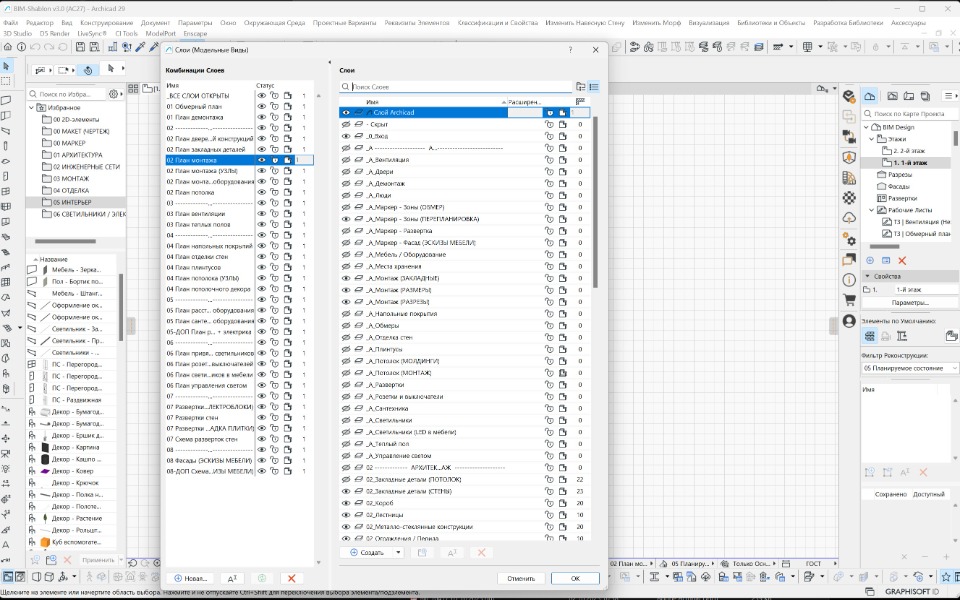Click info icon in right vertical strip

[849, 280]
